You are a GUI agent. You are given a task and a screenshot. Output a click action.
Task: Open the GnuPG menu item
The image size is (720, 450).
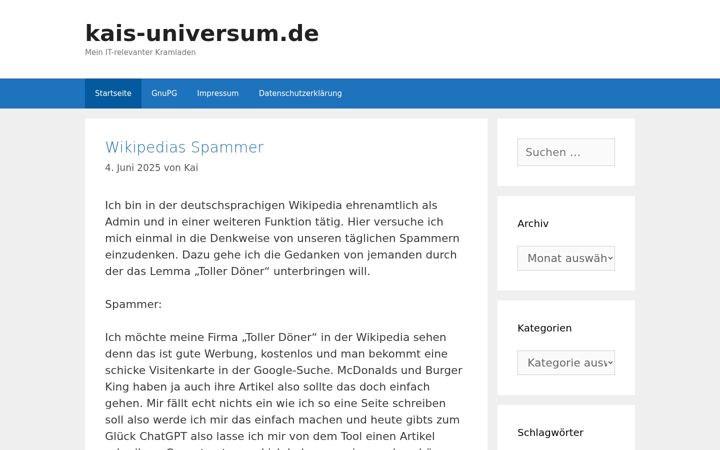[164, 93]
